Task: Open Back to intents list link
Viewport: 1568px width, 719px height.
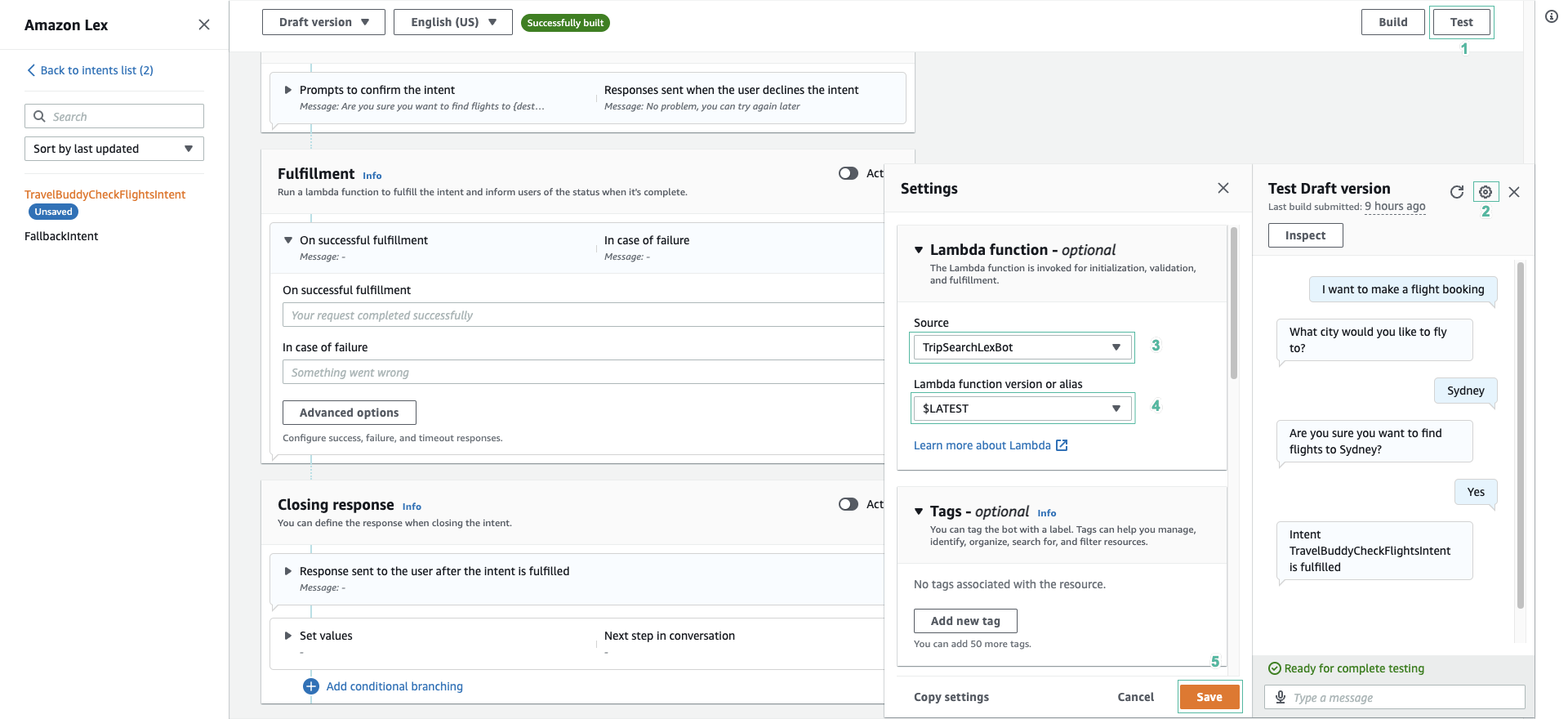Action: point(96,70)
